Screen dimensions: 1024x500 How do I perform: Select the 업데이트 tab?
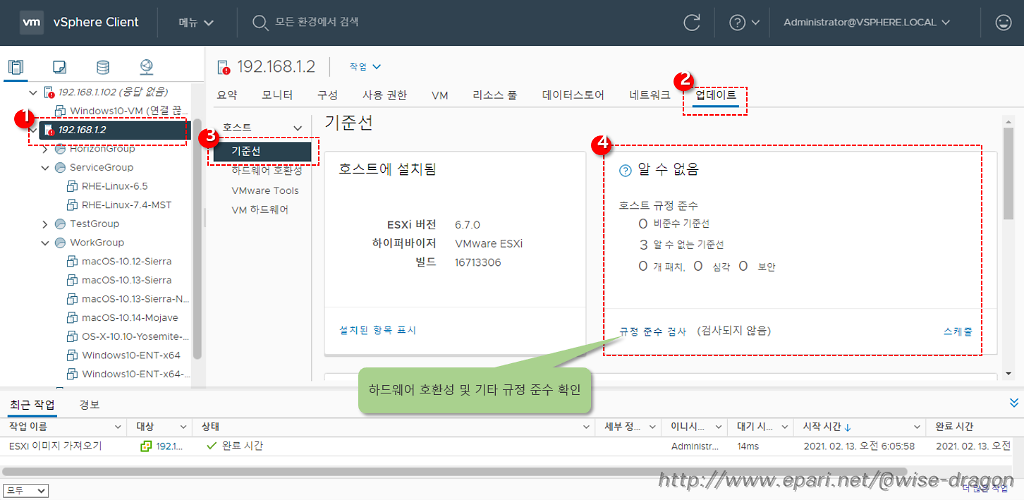click(x=716, y=95)
